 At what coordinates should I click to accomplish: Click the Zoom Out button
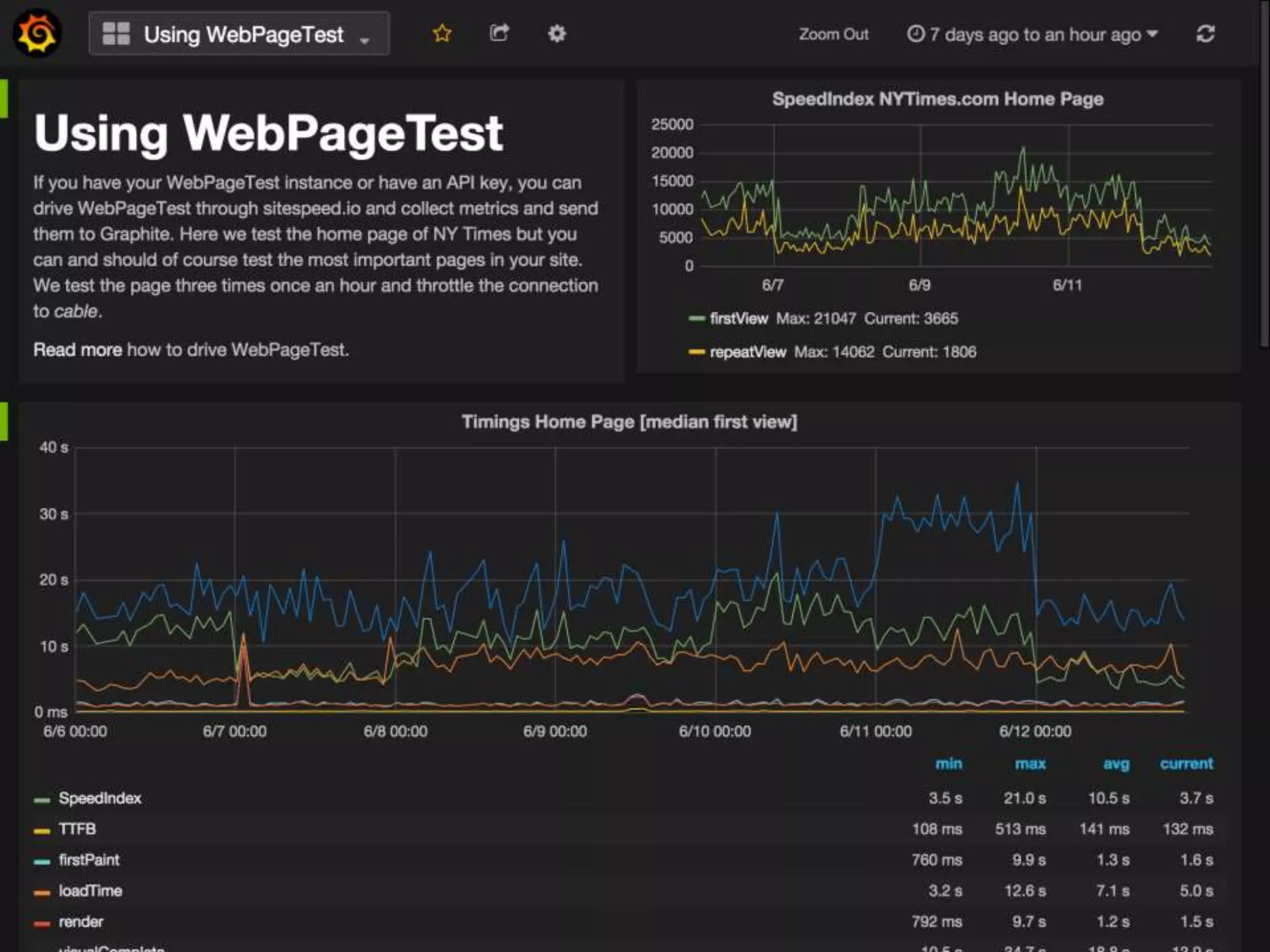(x=833, y=35)
